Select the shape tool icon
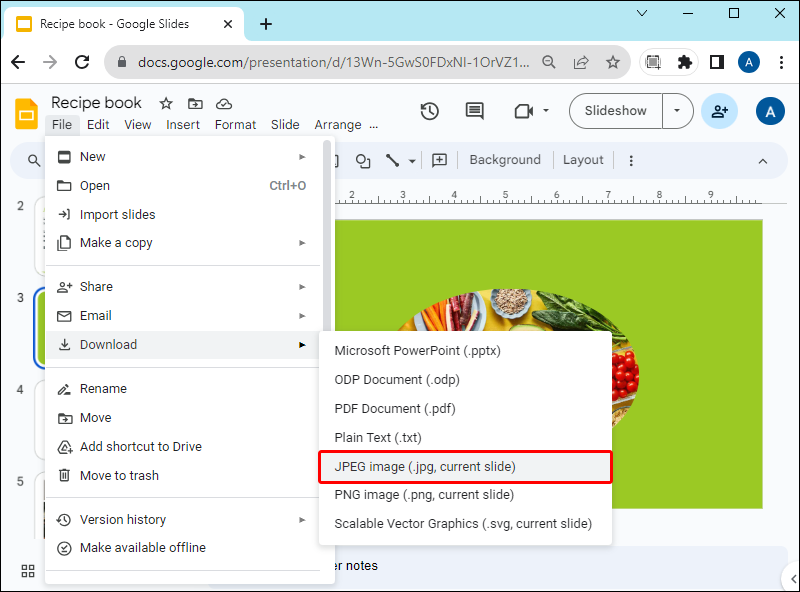This screenshot has width=800, height=592. (363, 161)
